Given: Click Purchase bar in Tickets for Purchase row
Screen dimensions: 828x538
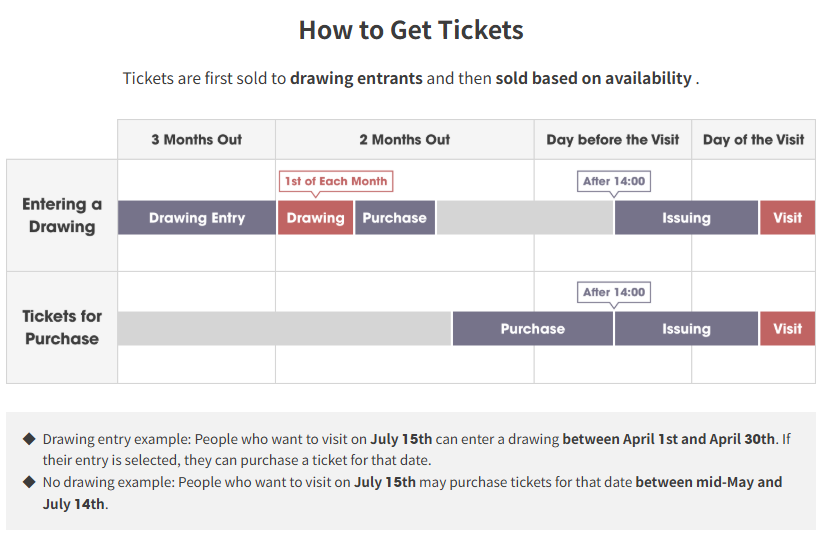Looking at the screenshot, I should pos(532,329).
